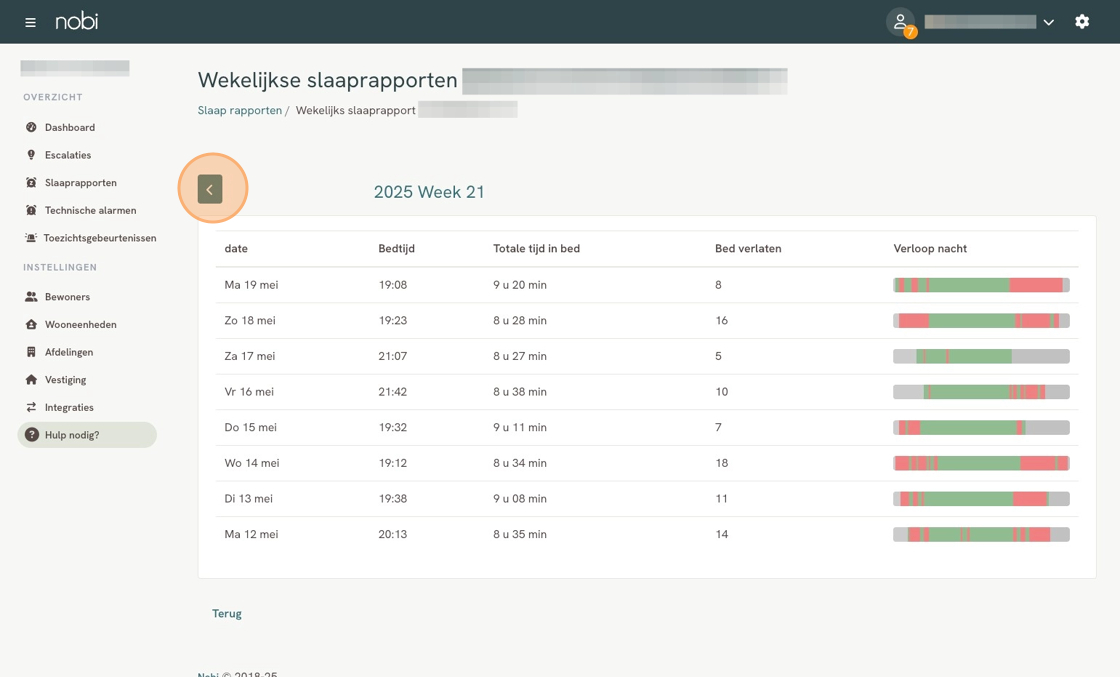Click the Terug link
Image resolution: width=1120 pixels, height=677 pixels.
(227, 614)
